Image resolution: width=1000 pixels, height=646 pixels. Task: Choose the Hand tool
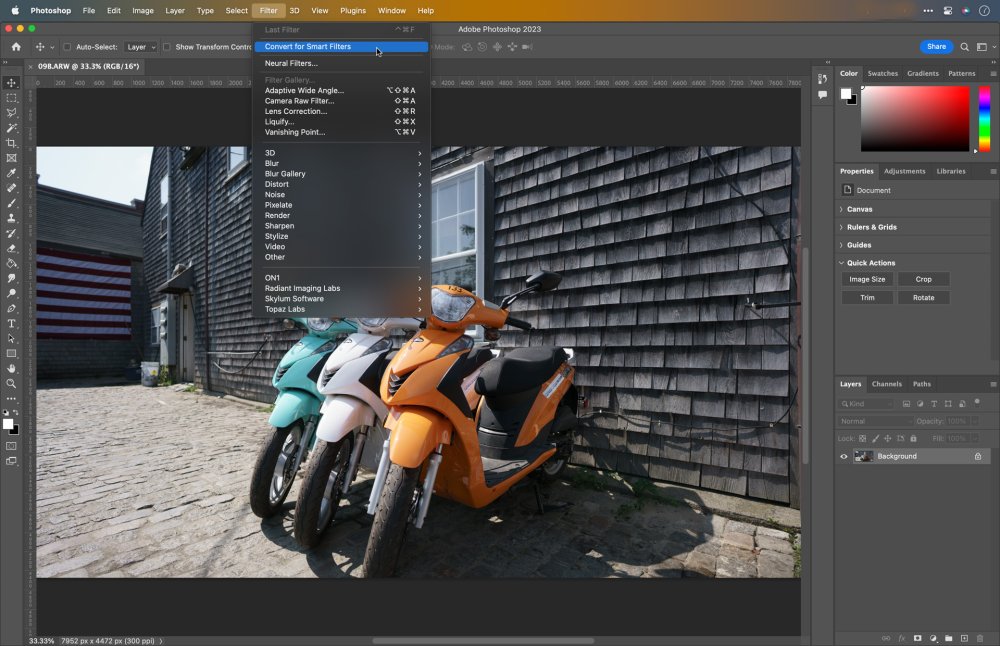(x=12, y=368)
